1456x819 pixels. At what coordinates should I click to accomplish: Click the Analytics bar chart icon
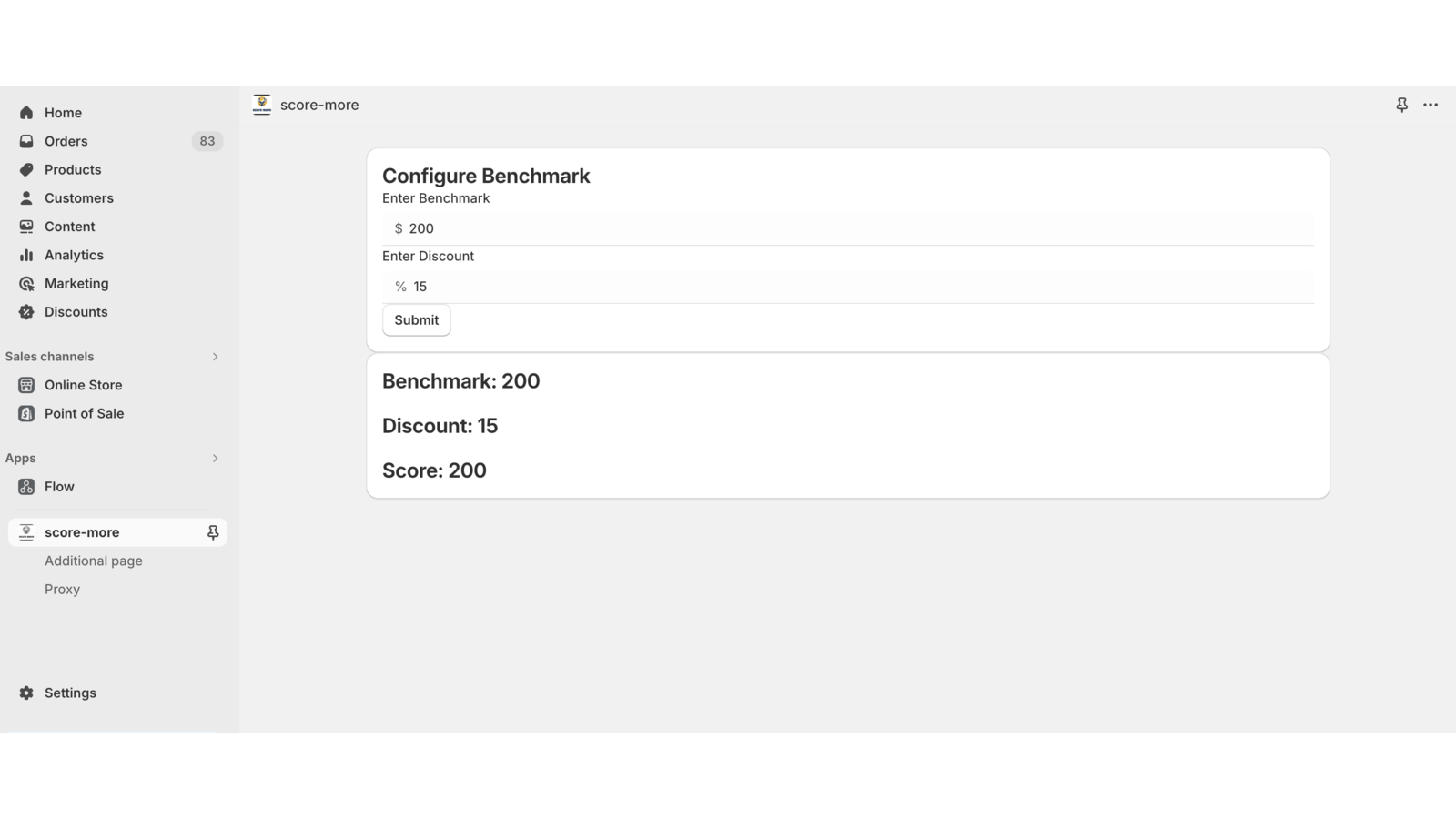pos(26,255)
